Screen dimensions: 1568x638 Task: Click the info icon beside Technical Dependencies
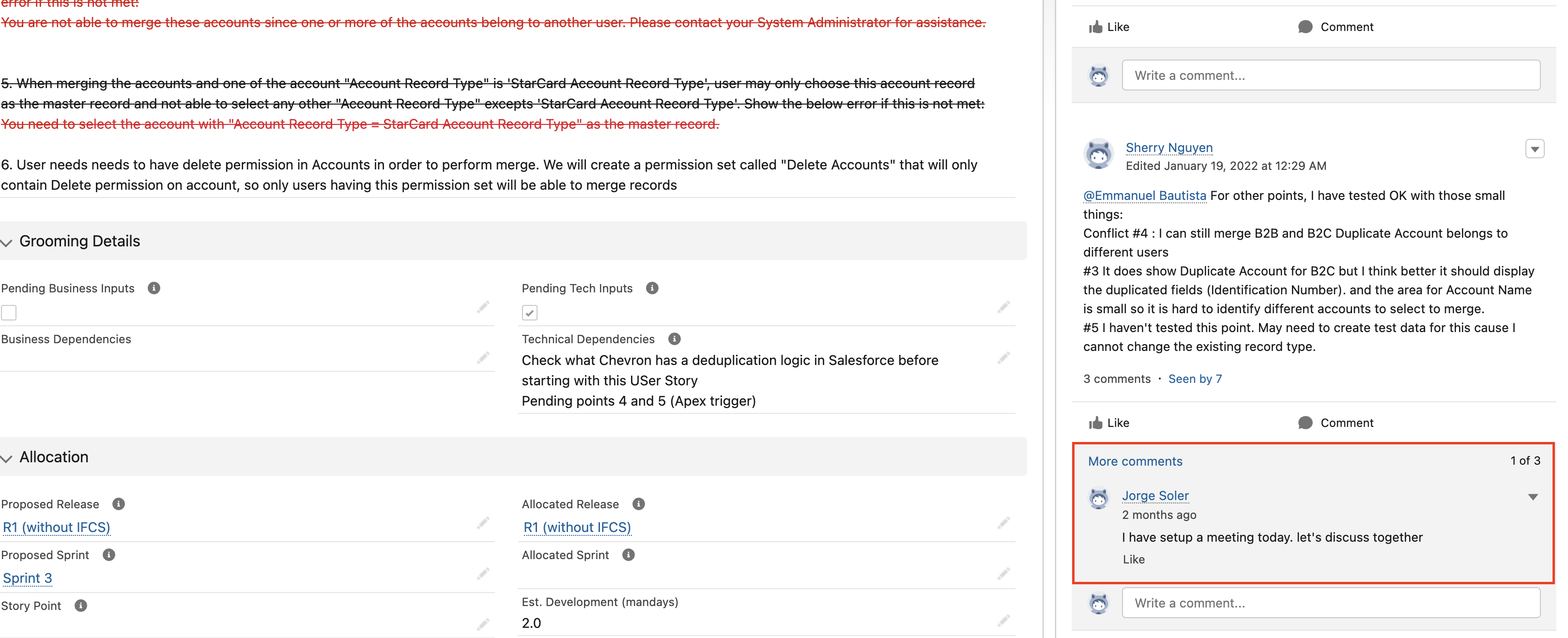coord(674,339)
